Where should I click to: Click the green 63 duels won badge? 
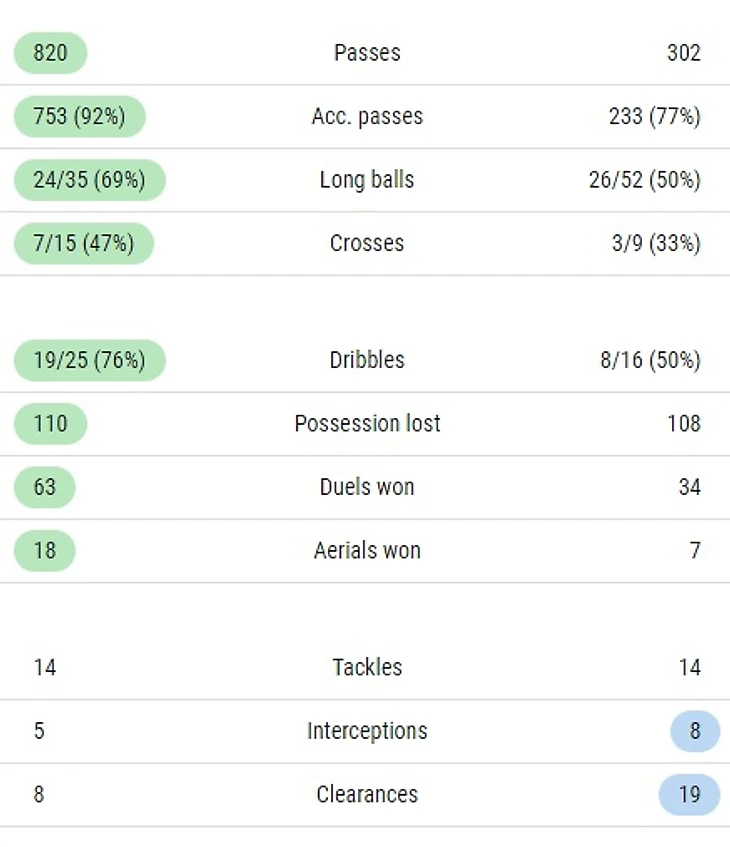[44, 487]
